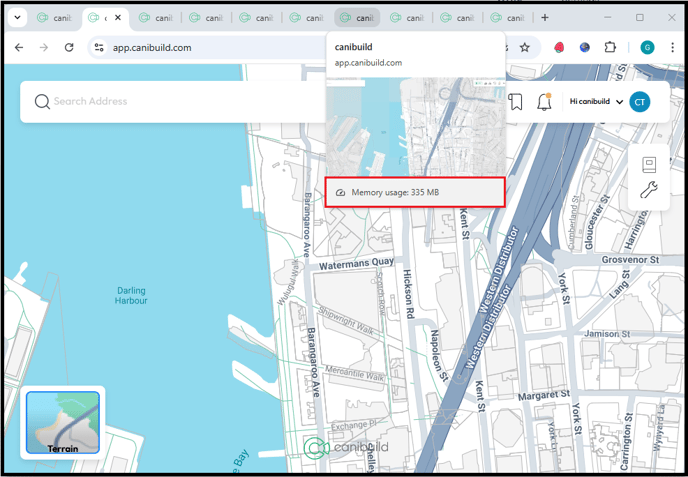The image size is (688, 477).
Task: Go forward to next page
Action: [x=44, y=47]
